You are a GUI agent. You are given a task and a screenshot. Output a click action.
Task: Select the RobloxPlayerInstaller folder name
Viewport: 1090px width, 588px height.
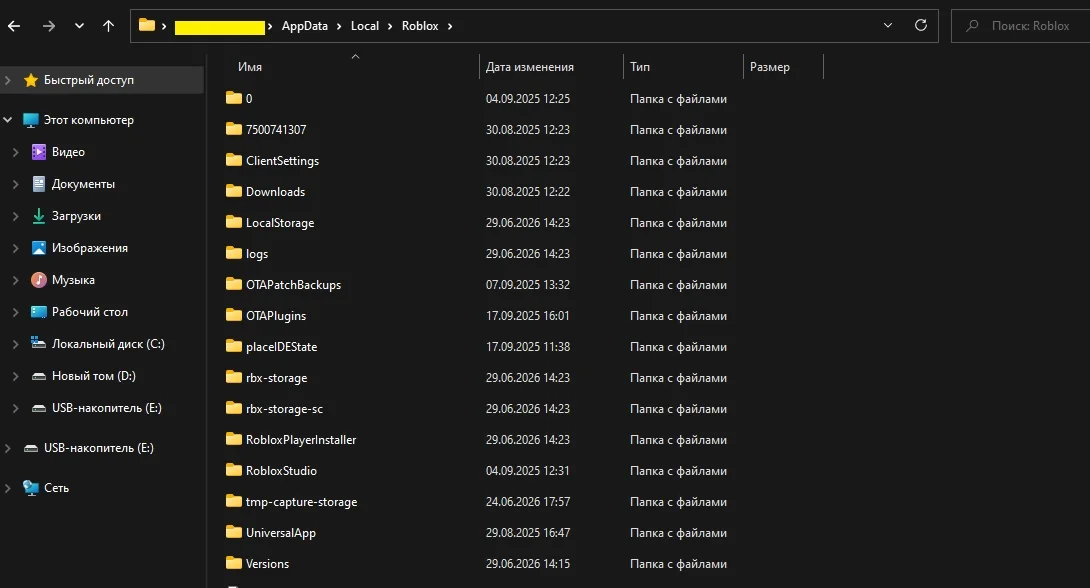(x=301, y=440)
